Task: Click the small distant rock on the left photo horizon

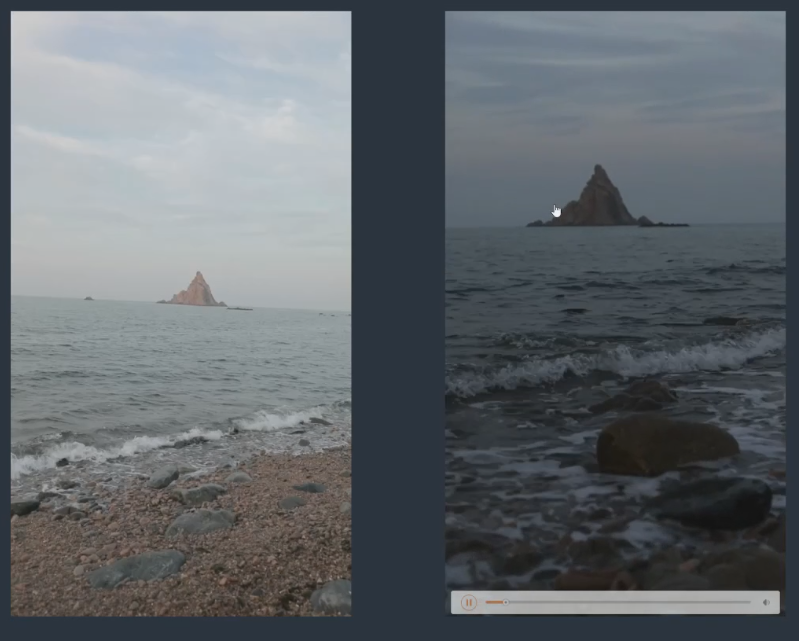Action: point(88,298)
